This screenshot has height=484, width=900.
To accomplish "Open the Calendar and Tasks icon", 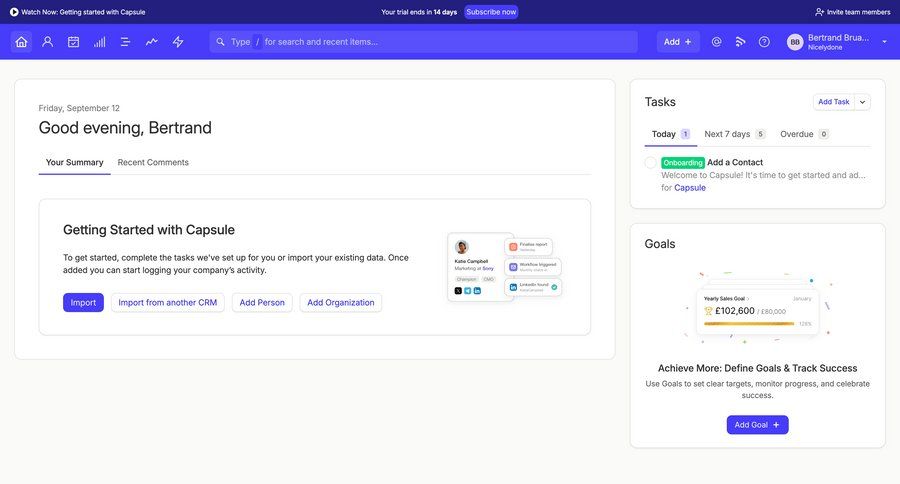I will click(73, 42).
